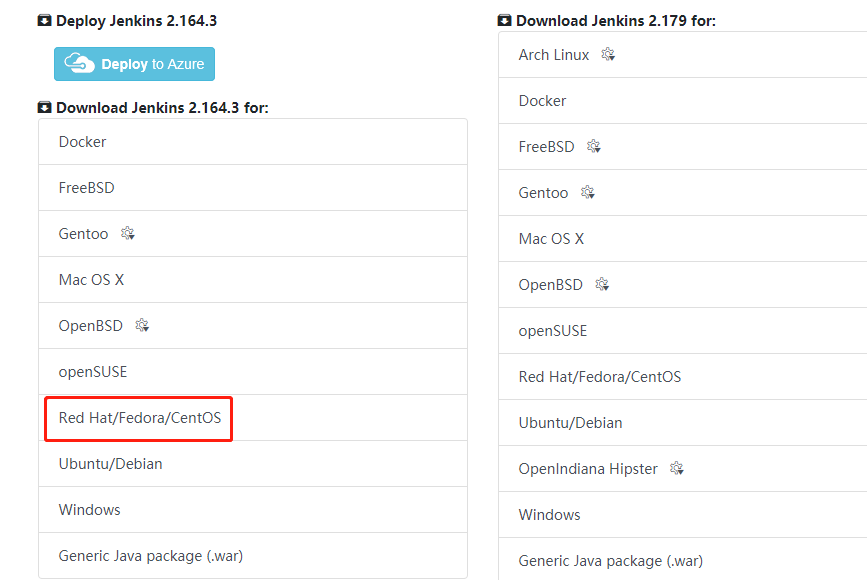Click the gear icon beside OpenIndiana Hipster
Image resolution: width=867 pixels, height=580 pixels.
(677, 468)
